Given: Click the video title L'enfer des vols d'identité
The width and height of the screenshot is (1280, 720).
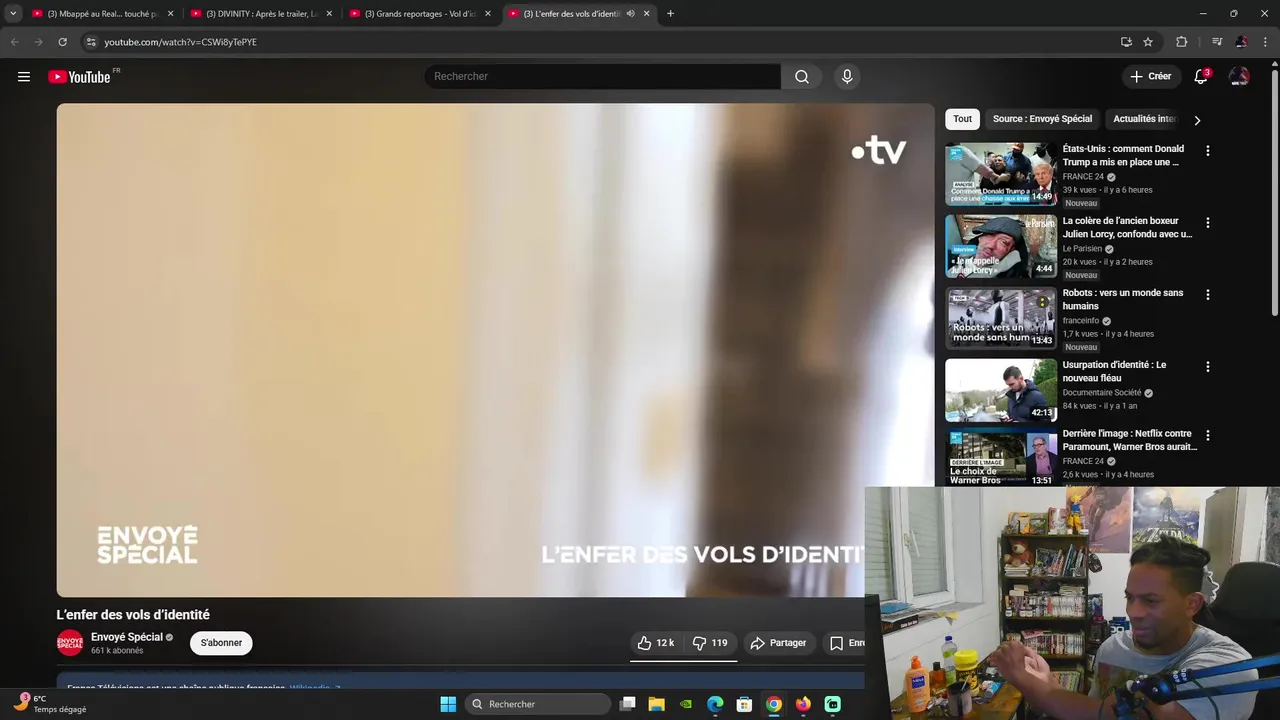Looking at the screenshot, I should (133, 615).
